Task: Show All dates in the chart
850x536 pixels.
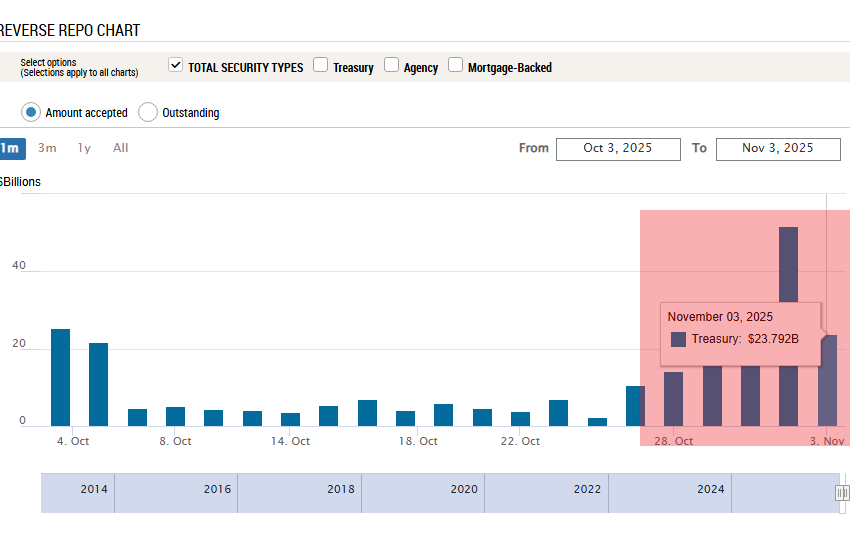Action: coord(121,148)
